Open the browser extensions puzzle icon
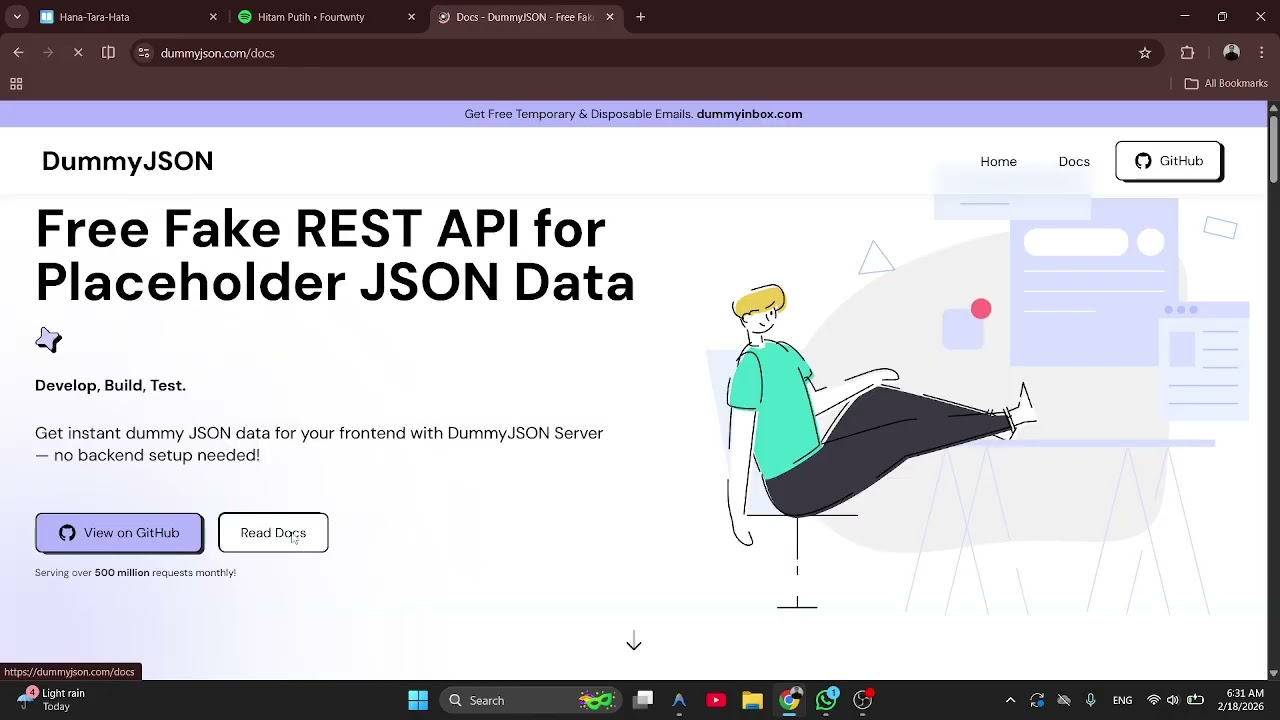The width and height of the screenshot is (1280, 720). tap(1188, 53)
